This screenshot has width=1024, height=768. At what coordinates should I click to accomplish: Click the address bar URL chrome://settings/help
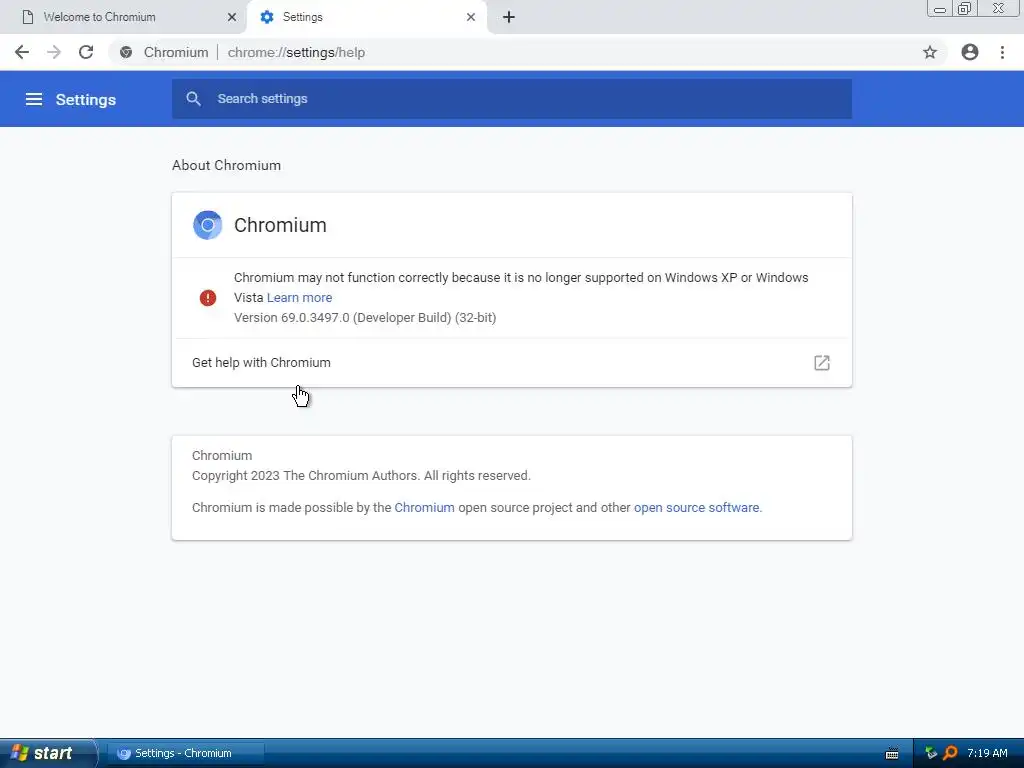click(x=296, y=52)
